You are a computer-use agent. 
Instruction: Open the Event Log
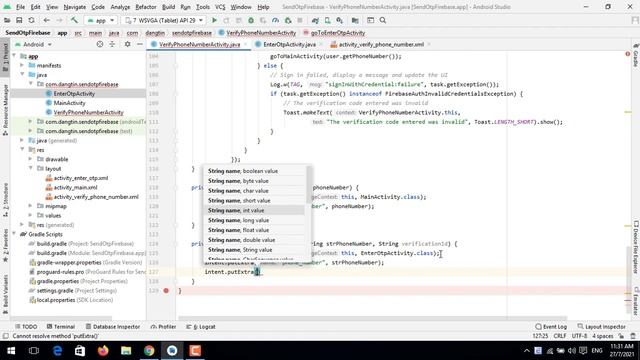coord(551,327)
